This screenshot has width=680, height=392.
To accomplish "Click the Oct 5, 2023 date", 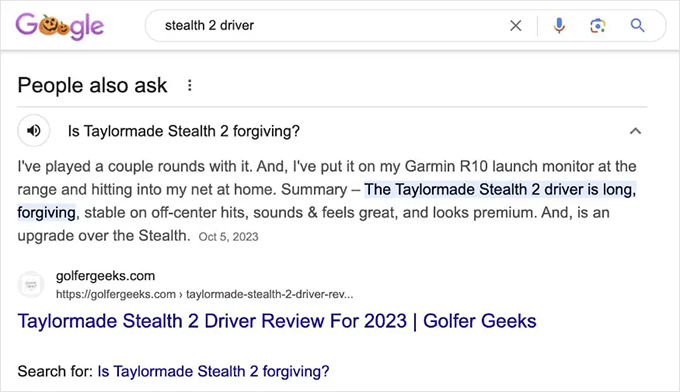I will (x=229, y=237).
